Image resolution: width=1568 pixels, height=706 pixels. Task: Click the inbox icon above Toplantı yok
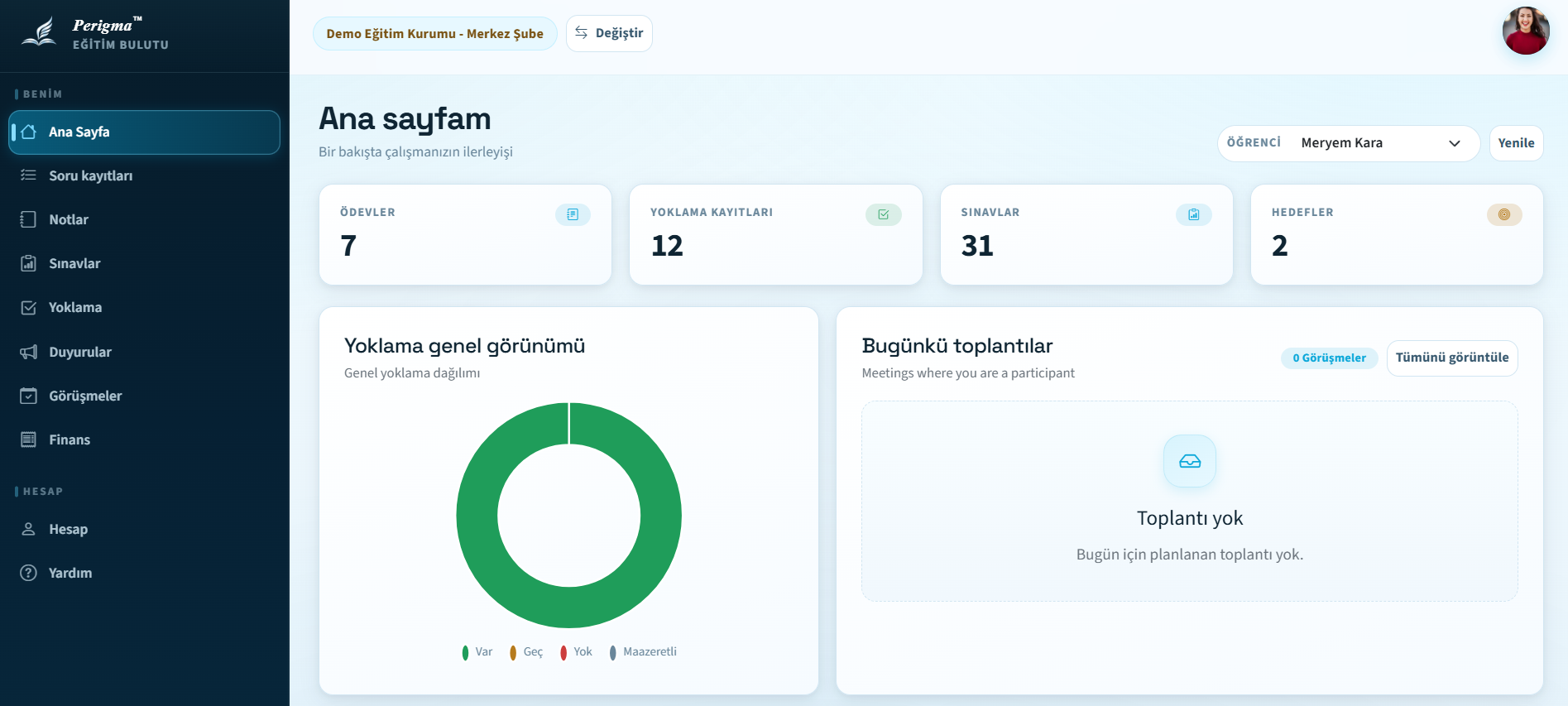[x=1189, y=461]
